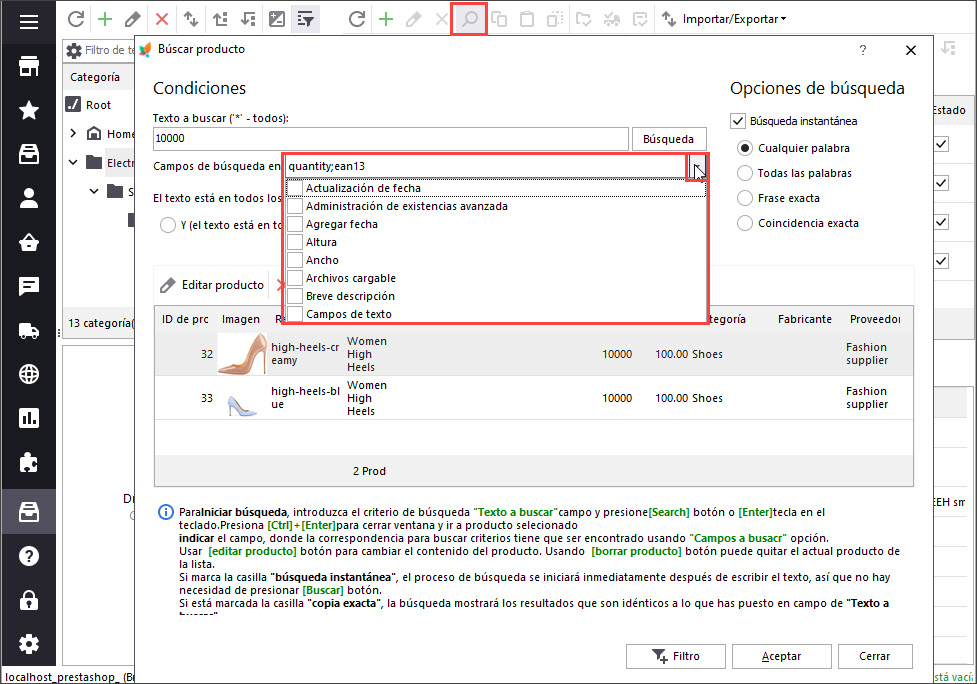This screenshot has width=977, height=684.
Task: Select product row with ID 32
Action: [x=533, y=354]
